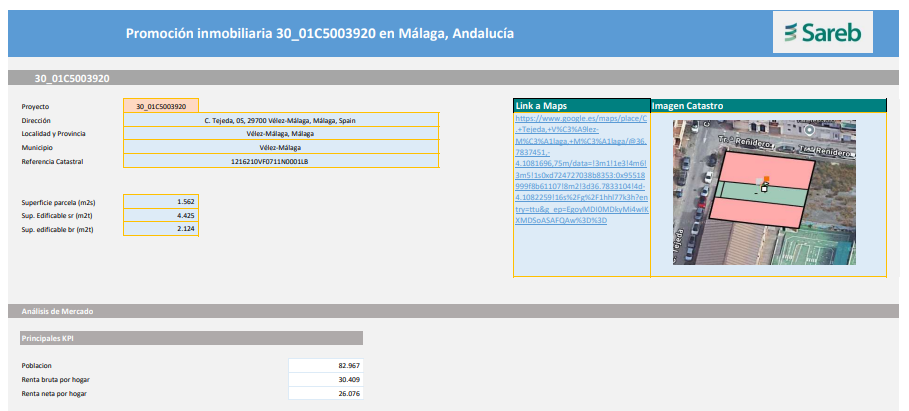Screen dimensions: 909x411
Task: Select the Municipio Vélez-Málaga cell
Action: pyautogui.click(x=281, y=147)
